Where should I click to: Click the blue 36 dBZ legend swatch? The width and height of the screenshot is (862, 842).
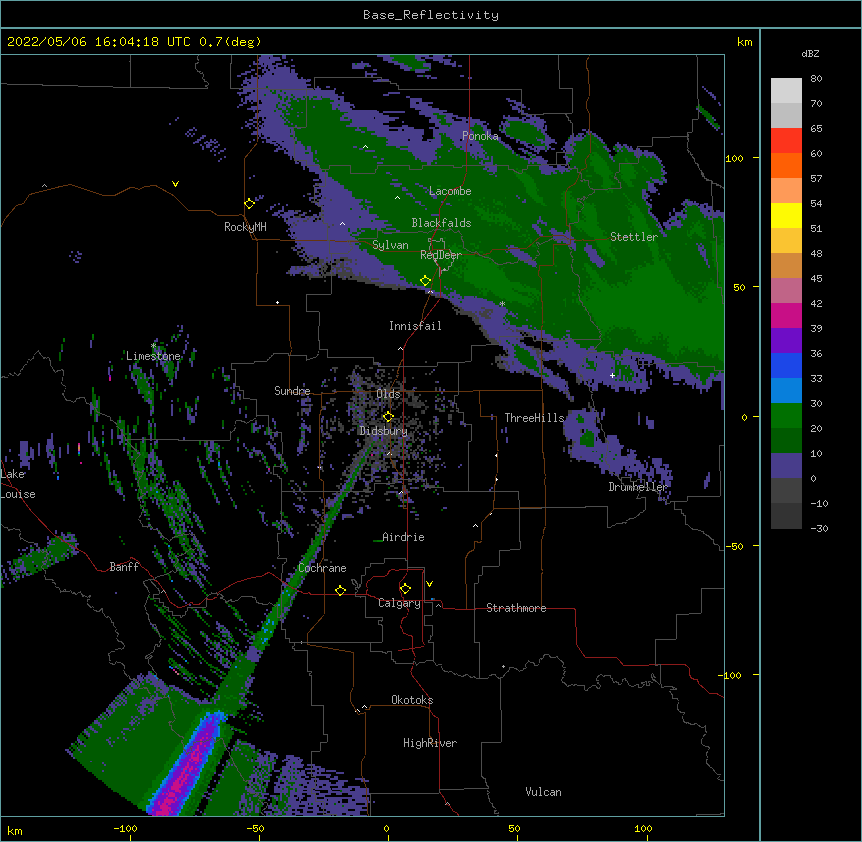click(786, 365)
